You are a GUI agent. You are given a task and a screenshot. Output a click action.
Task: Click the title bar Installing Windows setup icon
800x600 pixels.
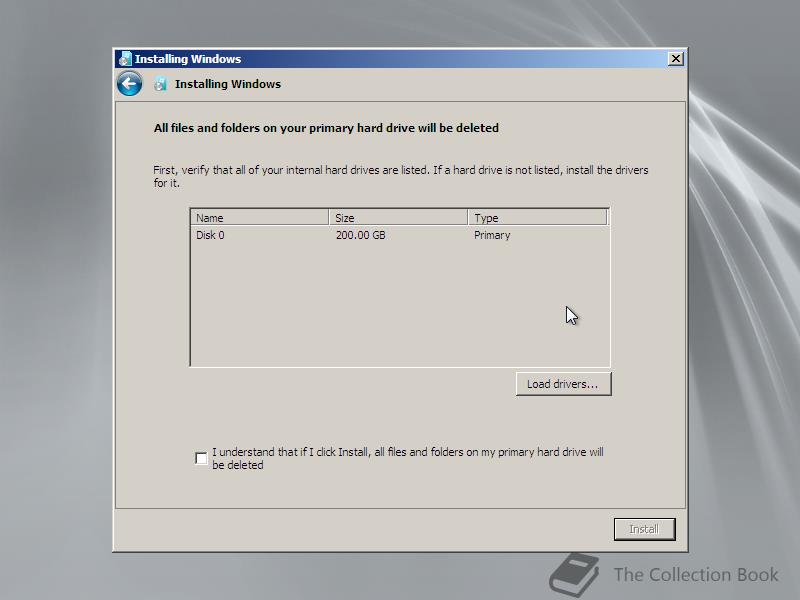tap(125, 59)
